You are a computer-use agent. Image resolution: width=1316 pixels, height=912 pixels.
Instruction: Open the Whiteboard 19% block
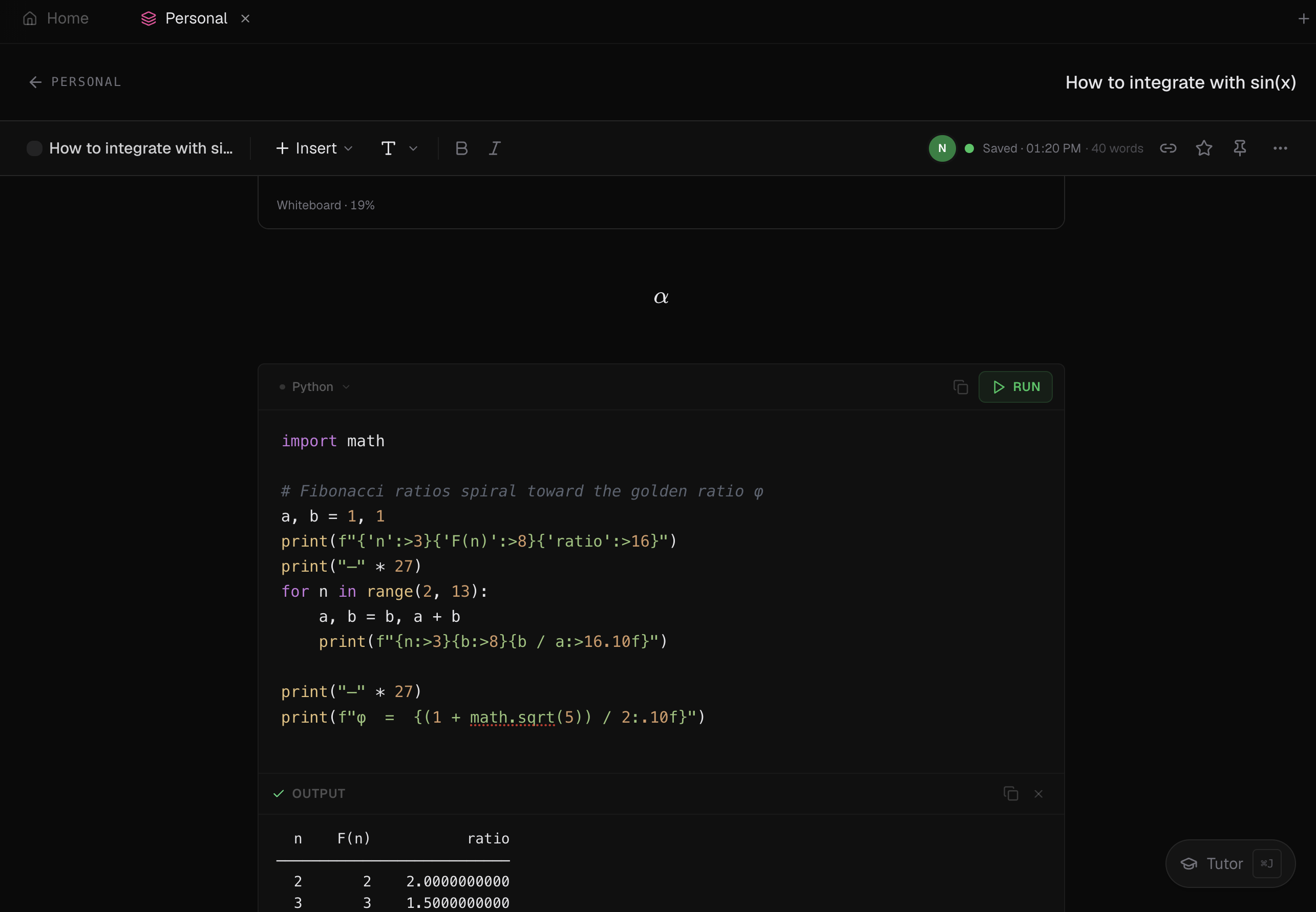[x=661, y=202]
